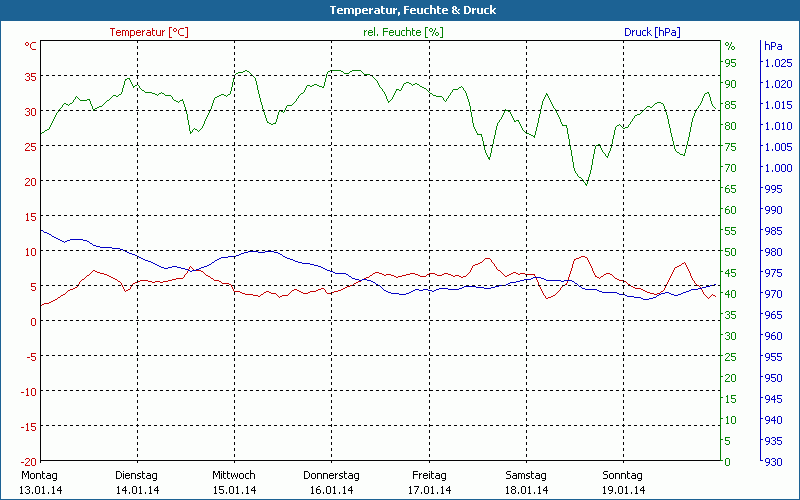Screen dimensions: 800x500
Task: Click the date '19.01.14'
Action: [x=623, y=490]
